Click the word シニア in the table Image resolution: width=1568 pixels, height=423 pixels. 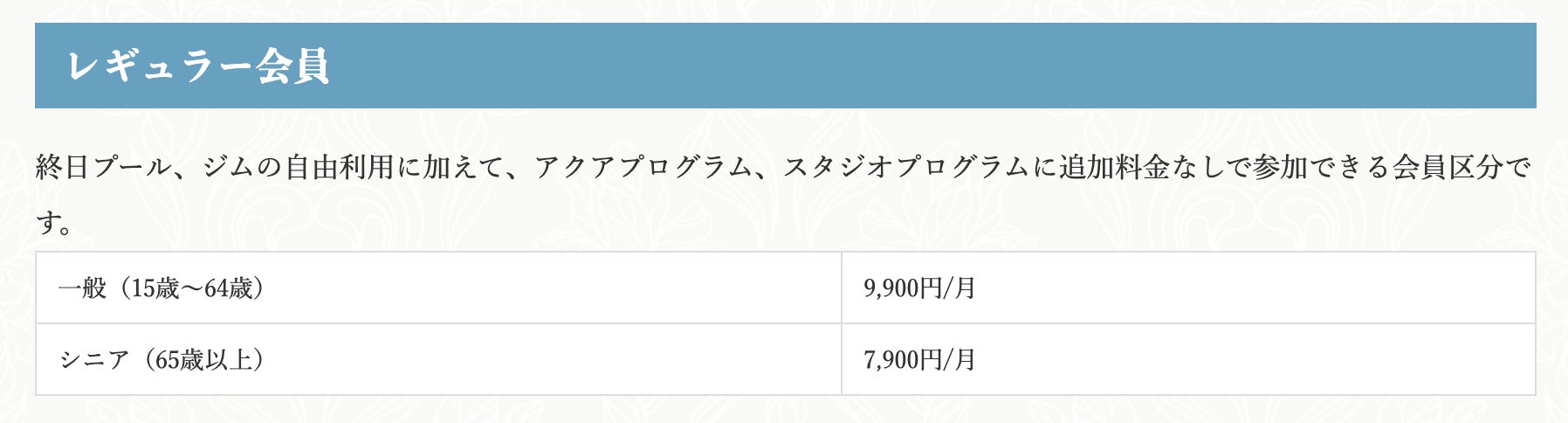click(x=94, y=359)
